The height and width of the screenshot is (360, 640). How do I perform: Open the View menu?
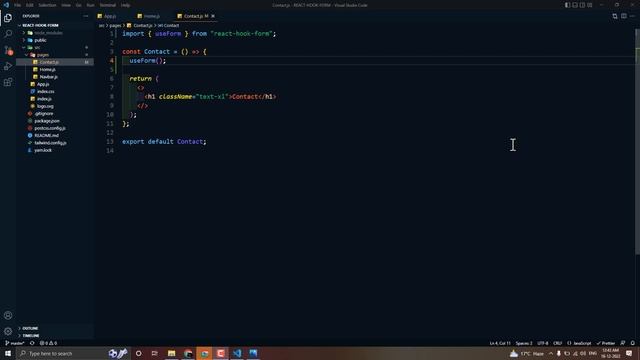[66, 5]
